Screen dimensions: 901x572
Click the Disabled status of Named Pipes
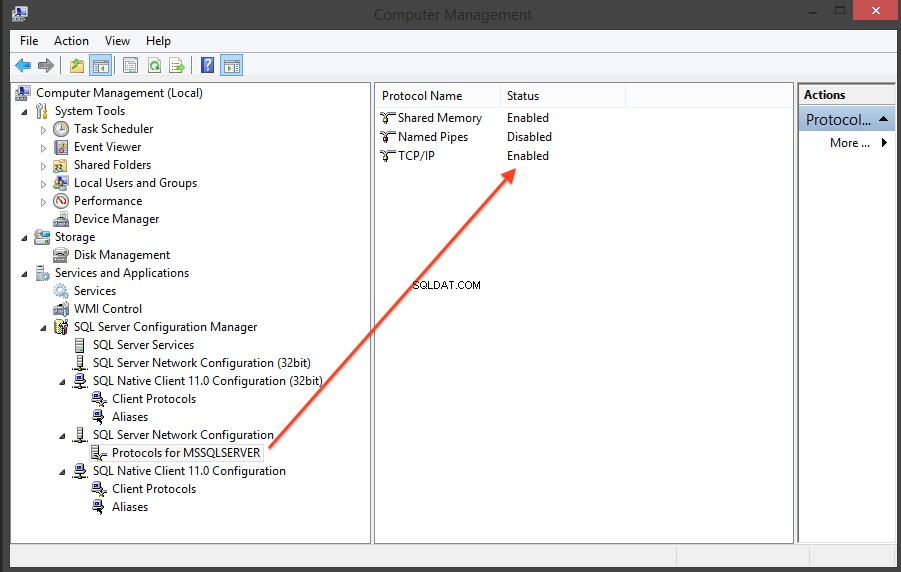[x=529, y=137]
